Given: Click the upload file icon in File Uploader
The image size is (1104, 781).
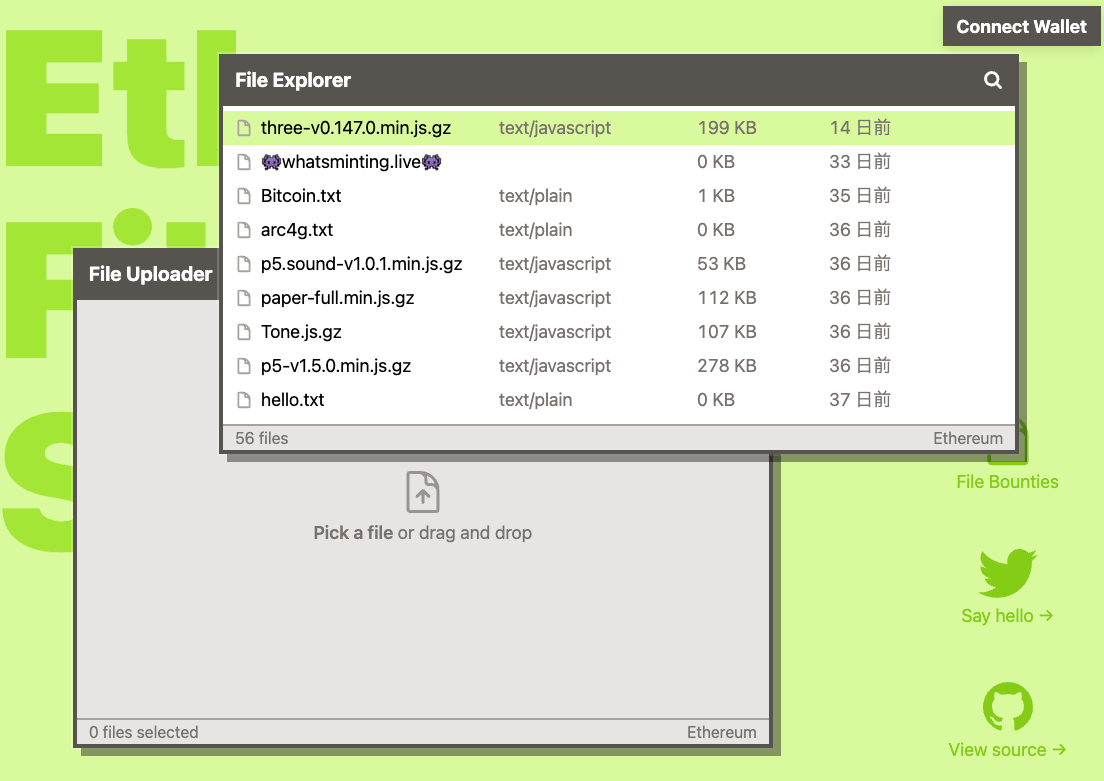Looking at the screenshot, I should (x=423, y=492).
